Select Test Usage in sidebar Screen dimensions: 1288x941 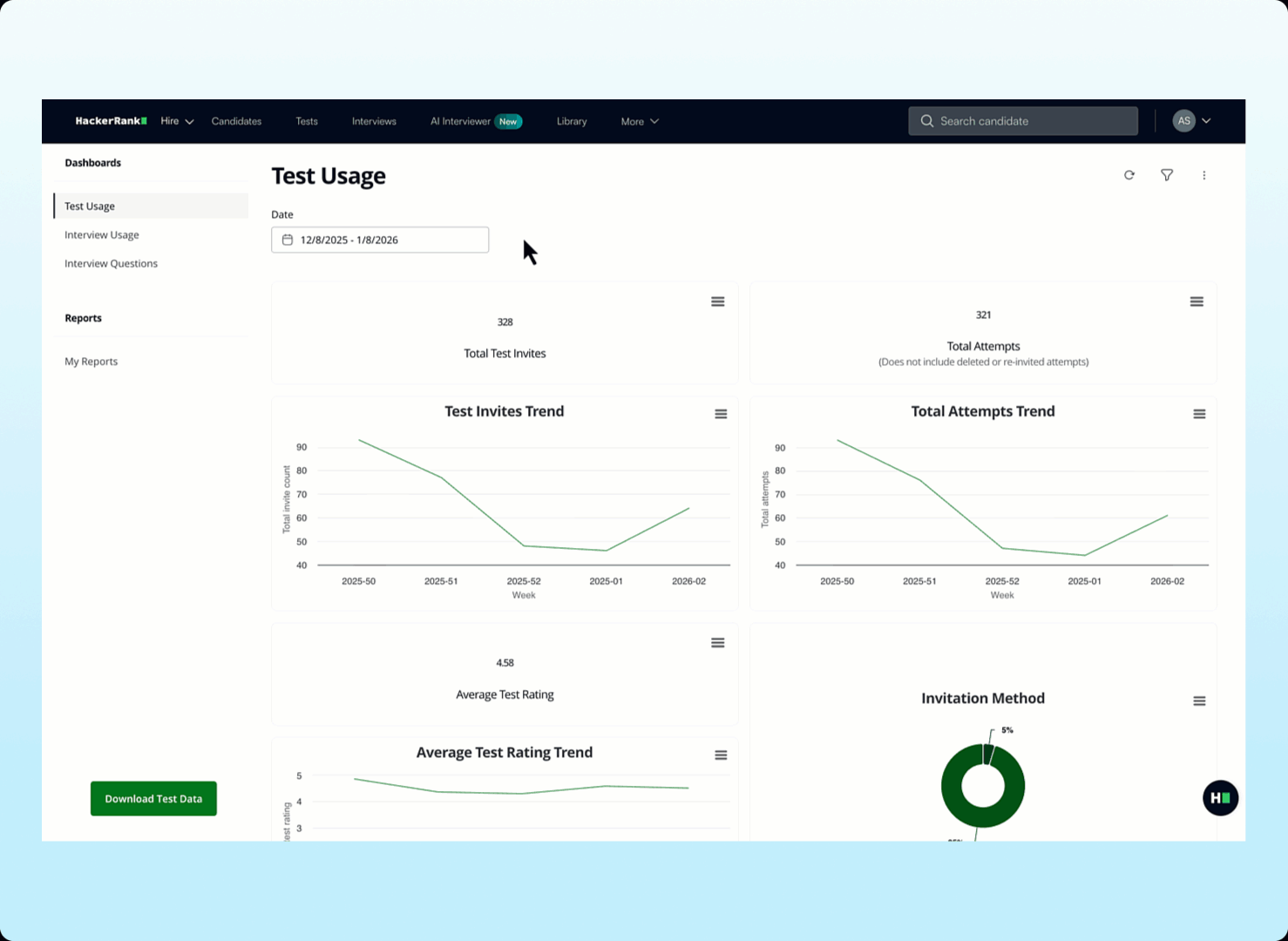[x=151, y=206]
